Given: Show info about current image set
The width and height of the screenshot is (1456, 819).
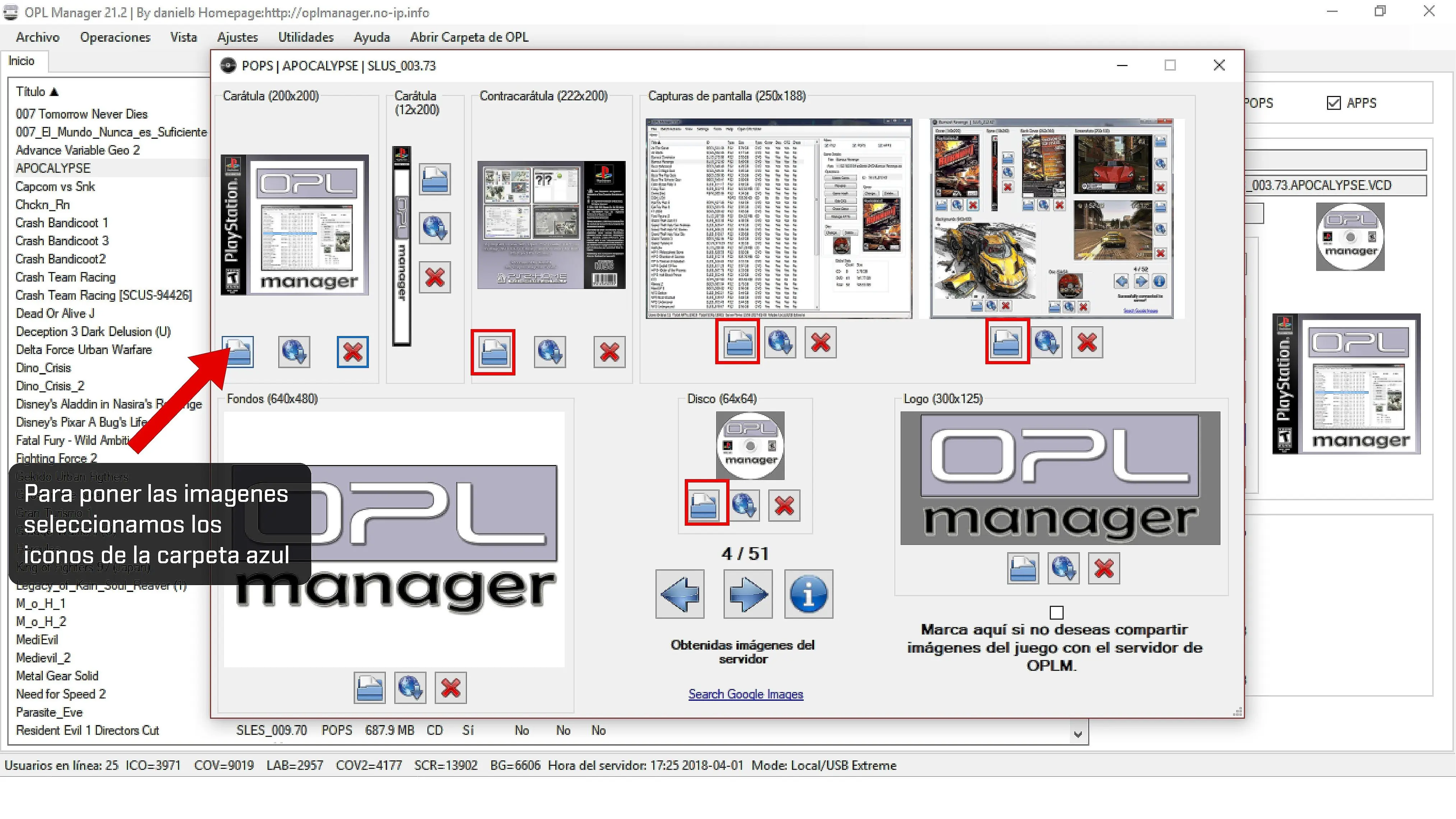Looking at the screenshot, I should [x=808, y=594].
